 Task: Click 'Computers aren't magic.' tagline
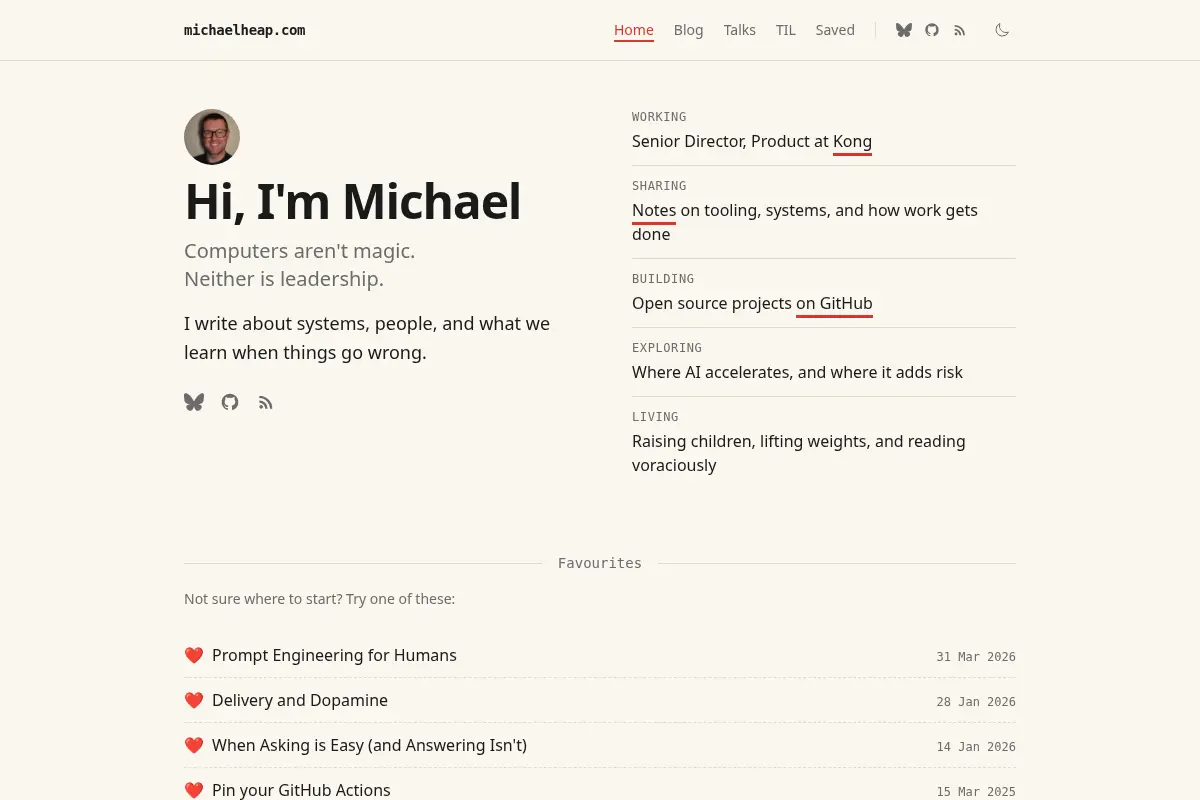[299, 251]
